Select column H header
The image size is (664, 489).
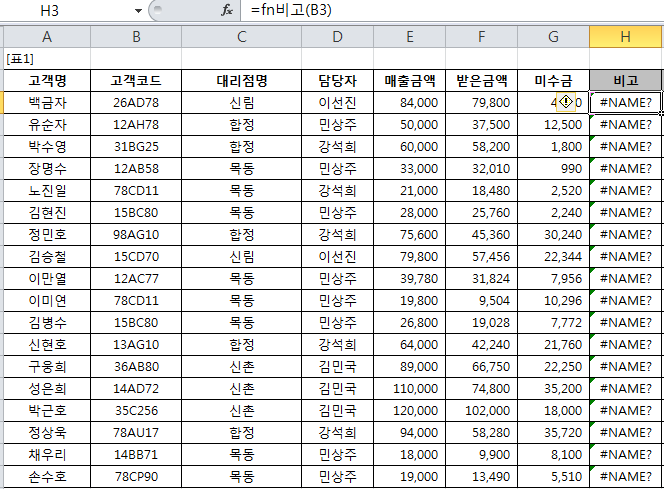pos(625,37)
